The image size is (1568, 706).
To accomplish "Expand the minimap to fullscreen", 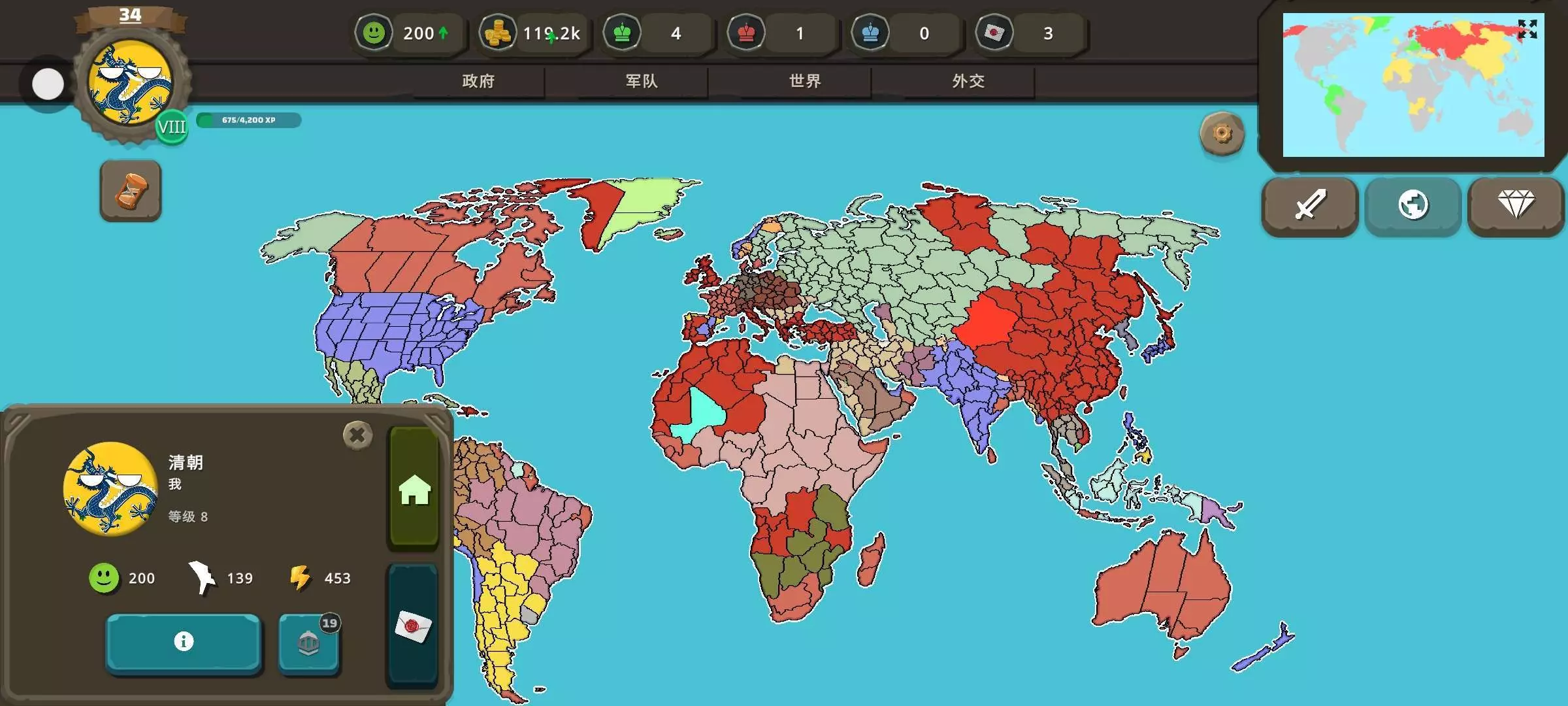I will pos(1527,29).
